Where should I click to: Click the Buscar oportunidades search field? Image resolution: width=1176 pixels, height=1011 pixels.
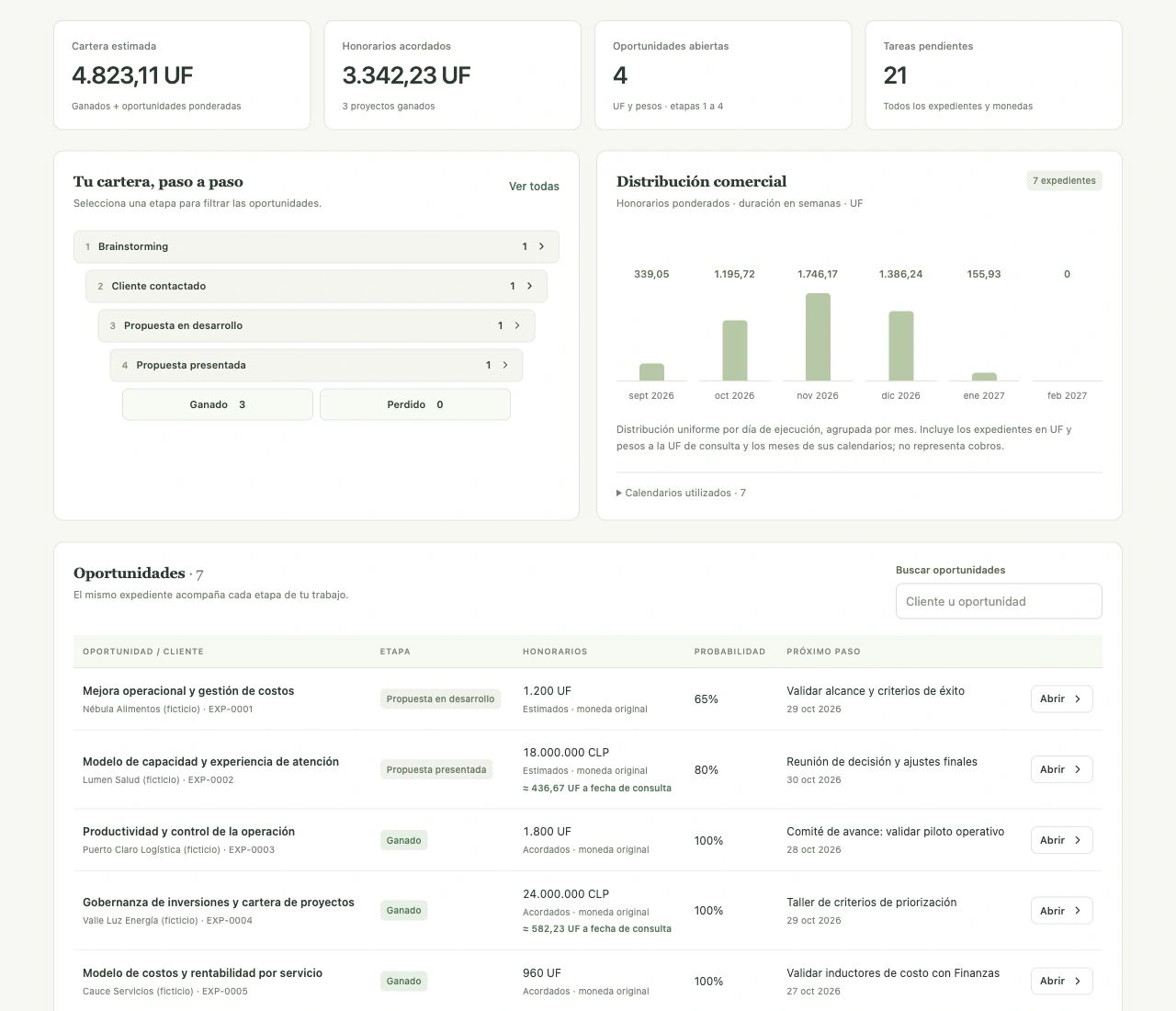(x=999, y=601)
